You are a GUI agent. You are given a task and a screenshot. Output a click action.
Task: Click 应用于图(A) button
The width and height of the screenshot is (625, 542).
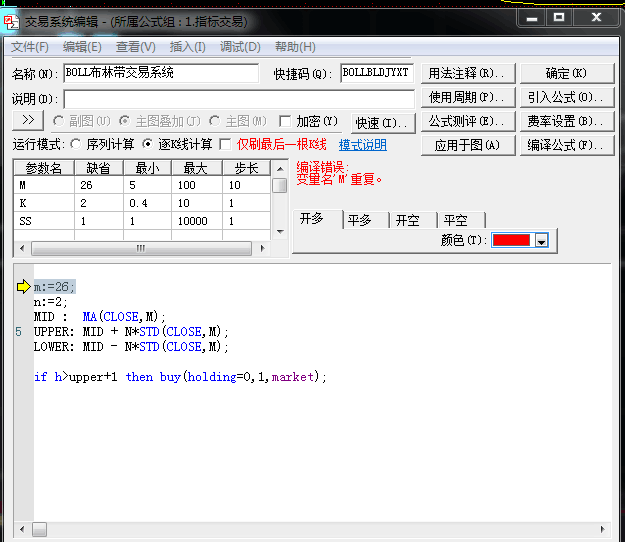click(468, 145)
